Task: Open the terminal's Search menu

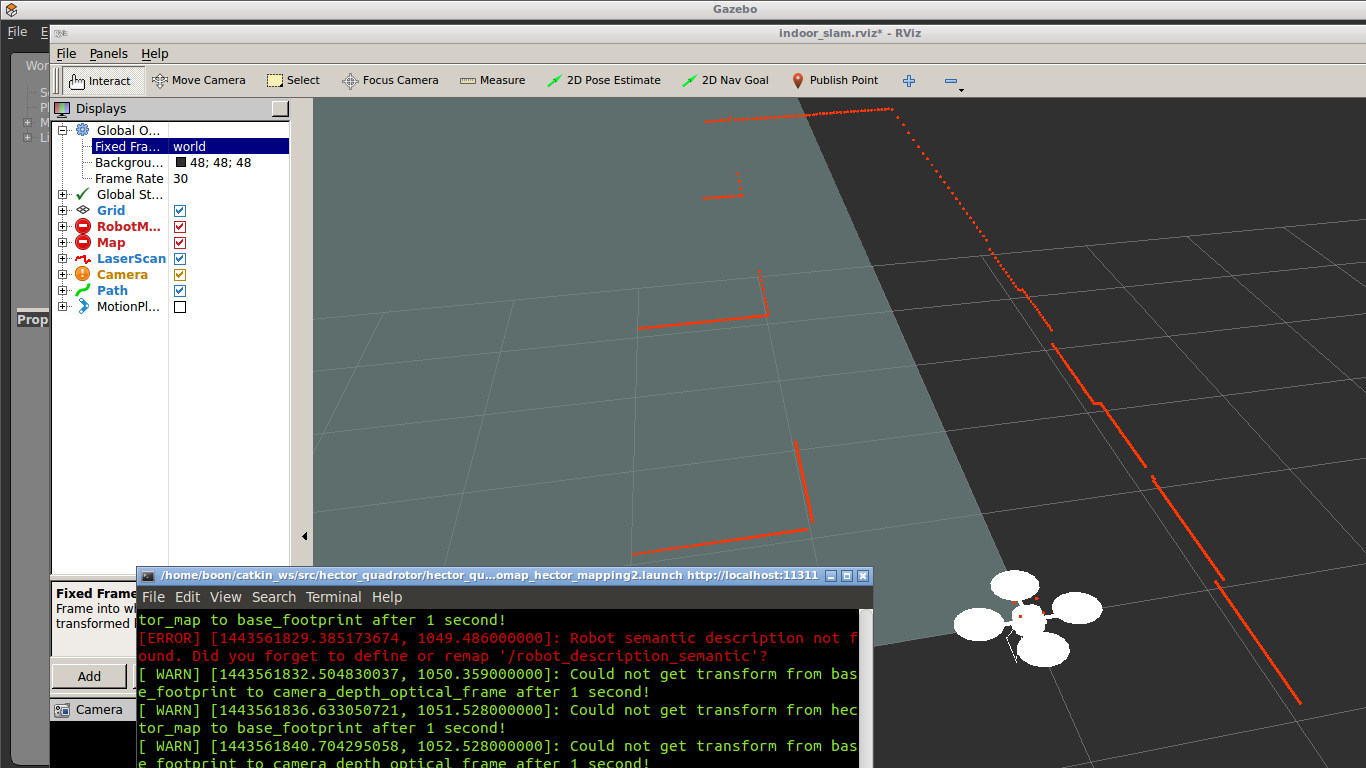Action: click(x=273, y=597)
